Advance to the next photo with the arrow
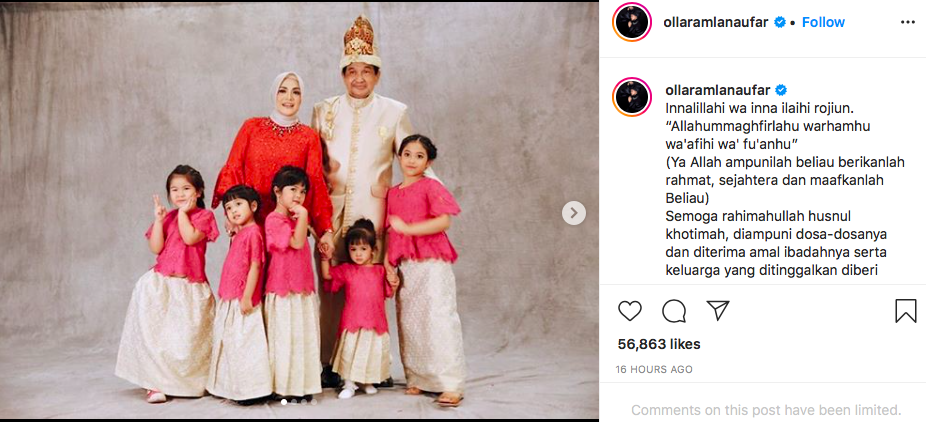 pyautogui.click(x=573, y=212)
